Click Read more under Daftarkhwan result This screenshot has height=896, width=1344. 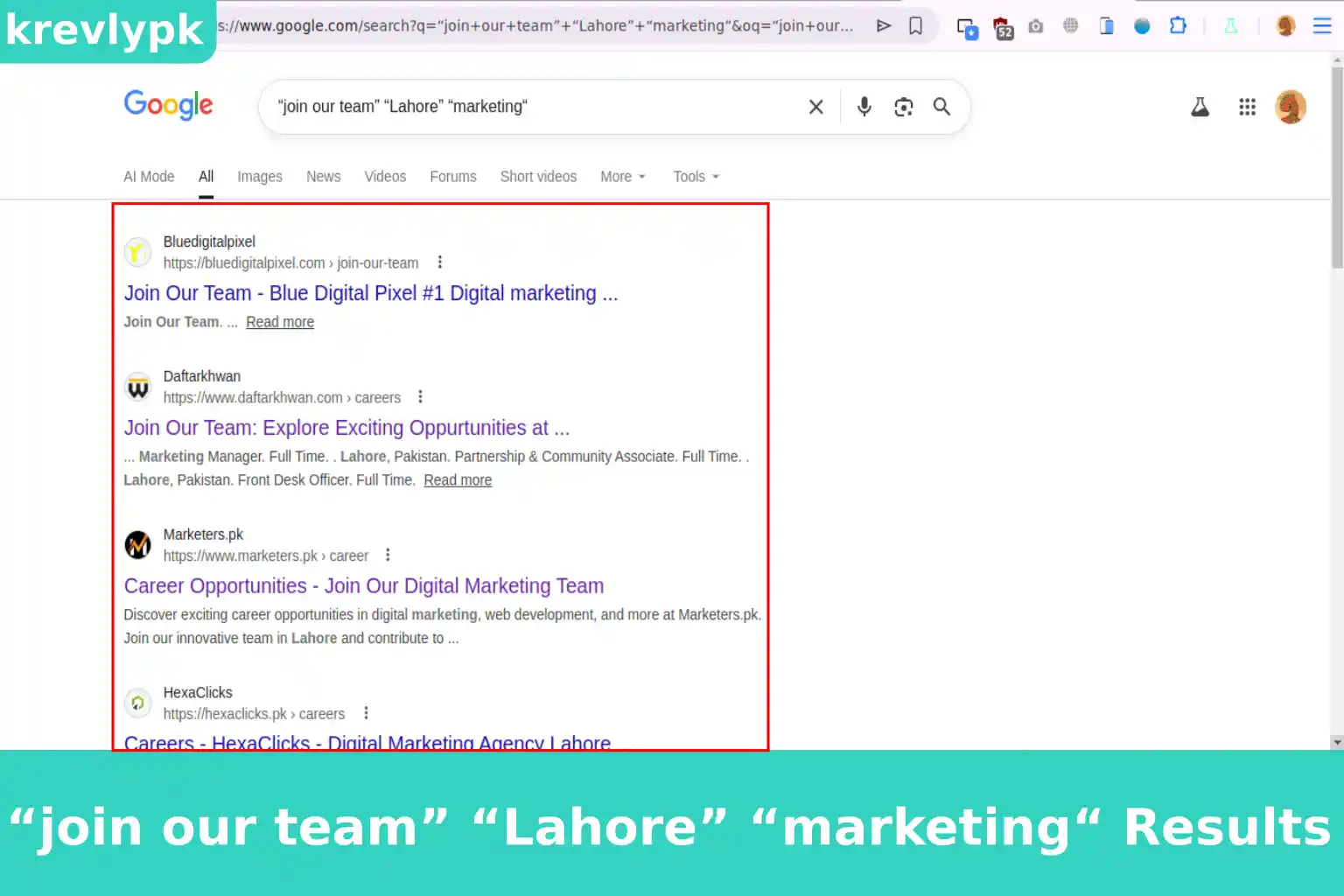[458, 480]
